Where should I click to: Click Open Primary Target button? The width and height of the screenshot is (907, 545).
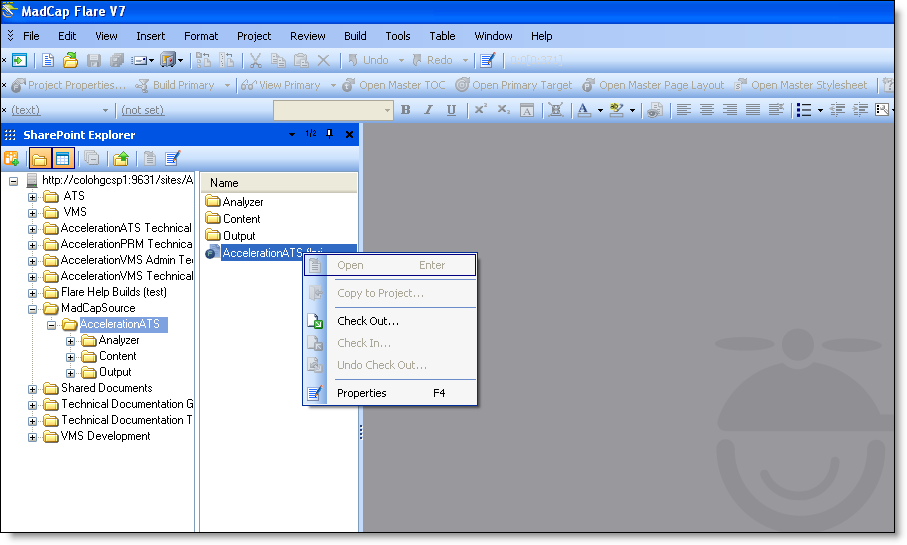[514, 85]
